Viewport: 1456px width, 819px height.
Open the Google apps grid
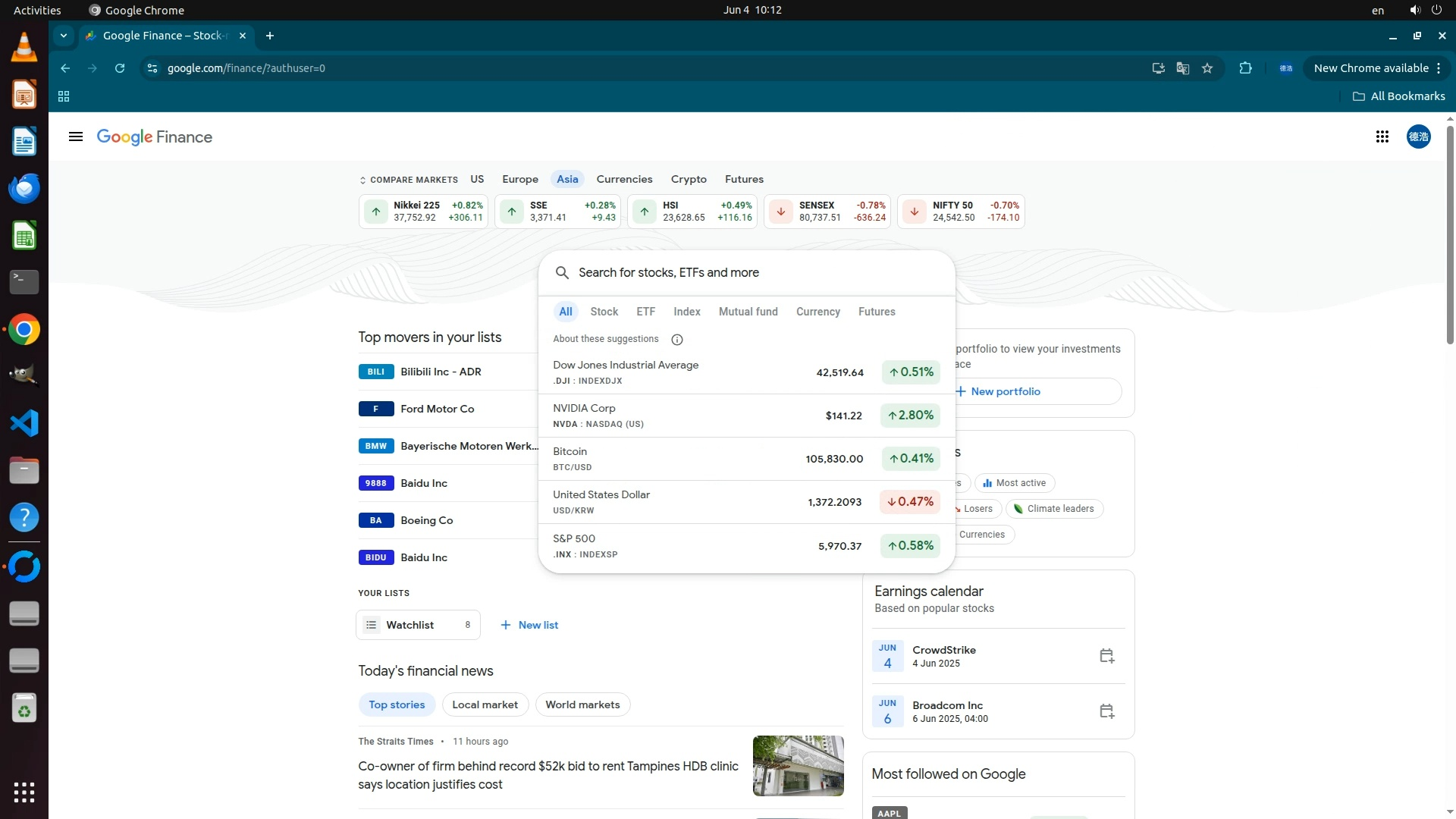click(x=1382, y=136)
